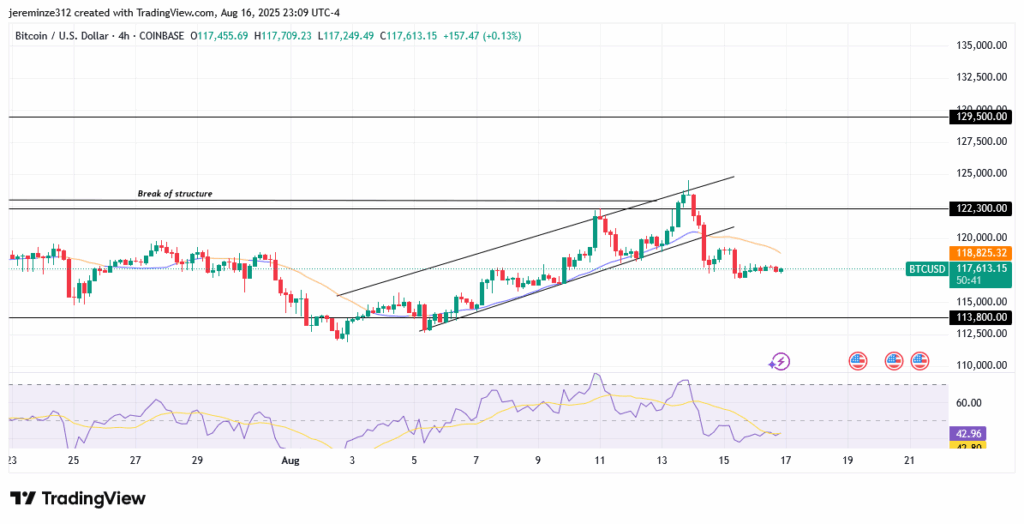Click the L117,249.49 low value
Image resolution: width=1024 pixels, height=524 pixels.
point(346,37)
